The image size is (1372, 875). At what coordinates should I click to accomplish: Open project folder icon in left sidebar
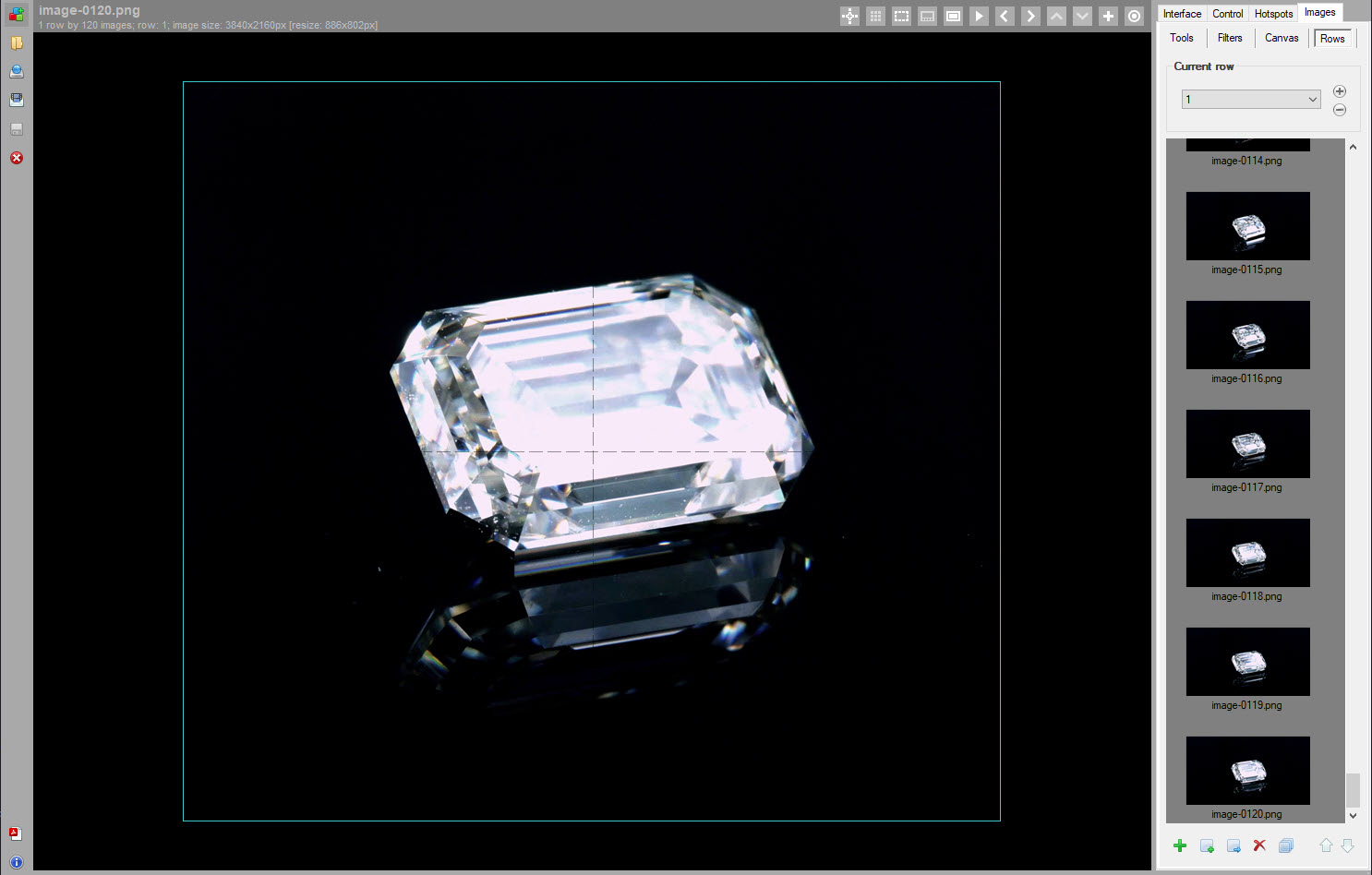(x=17, y=42)
